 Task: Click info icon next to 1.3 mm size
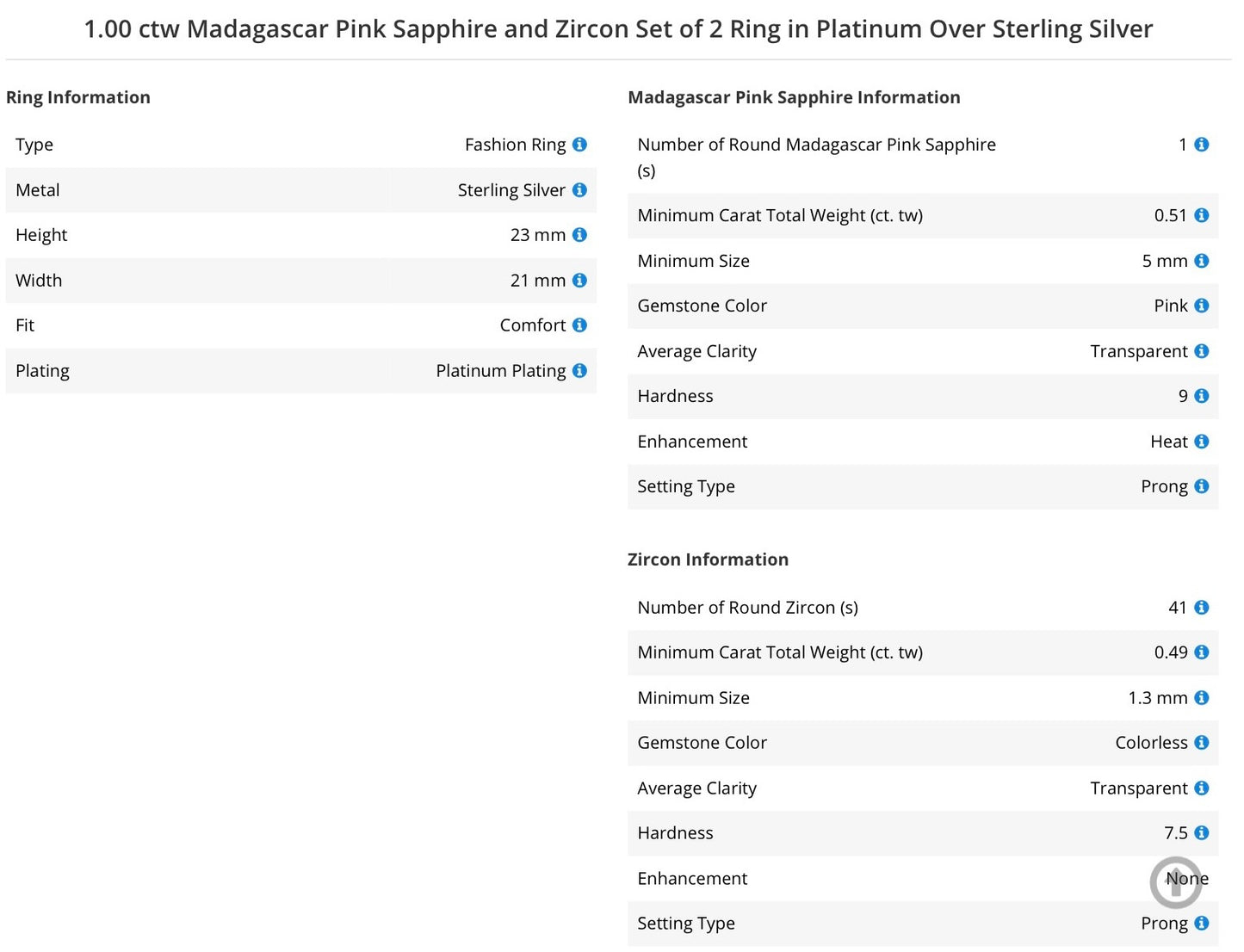[x=1202, y=698]
